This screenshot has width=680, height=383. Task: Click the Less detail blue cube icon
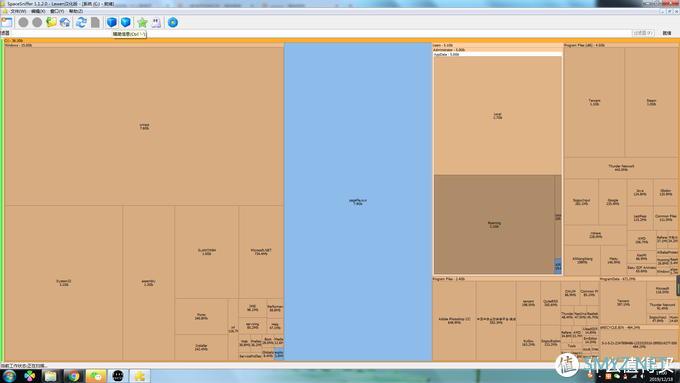click(x=112, y=22)
